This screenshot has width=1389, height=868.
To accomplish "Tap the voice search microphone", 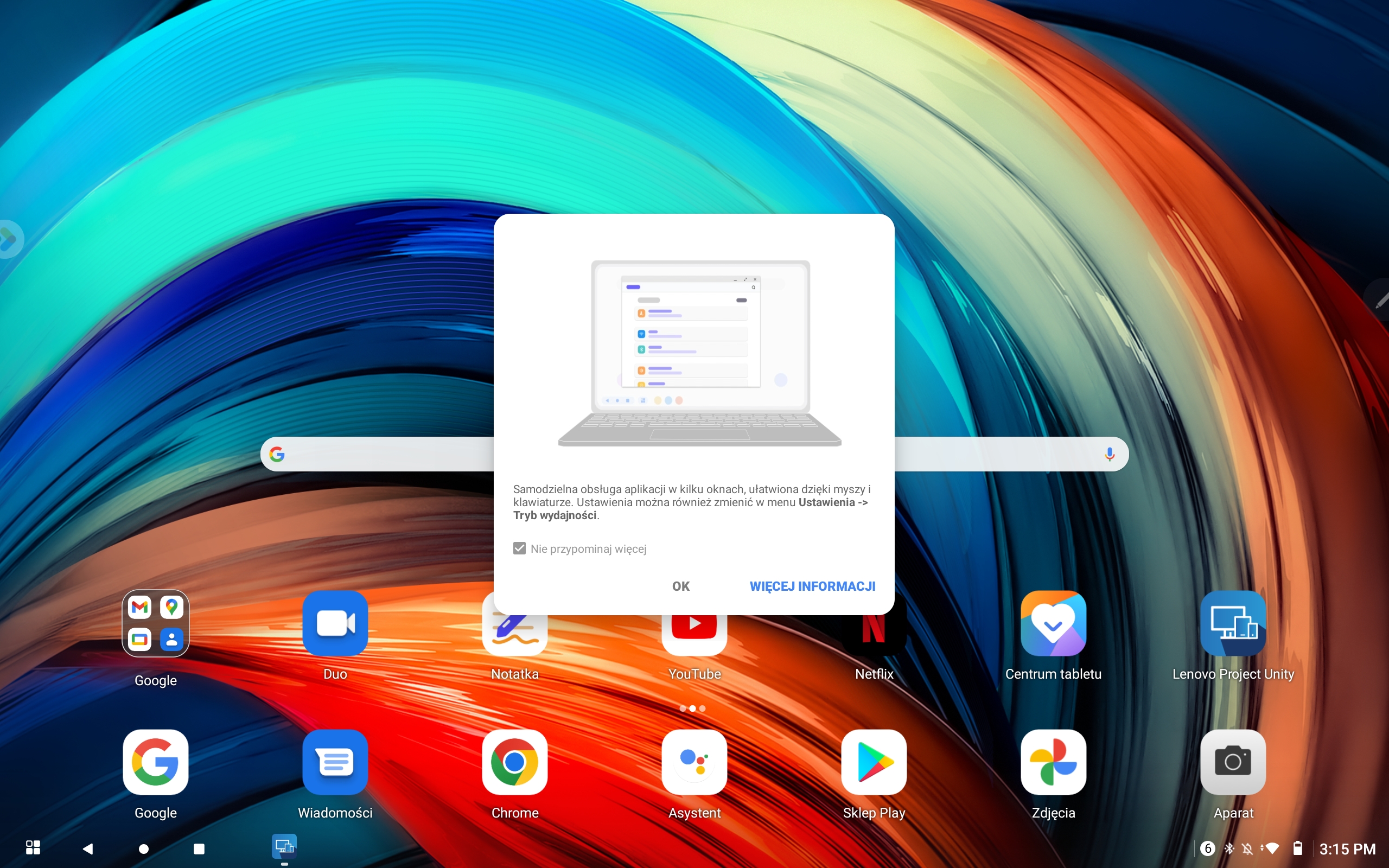I will click(1110, 454).
